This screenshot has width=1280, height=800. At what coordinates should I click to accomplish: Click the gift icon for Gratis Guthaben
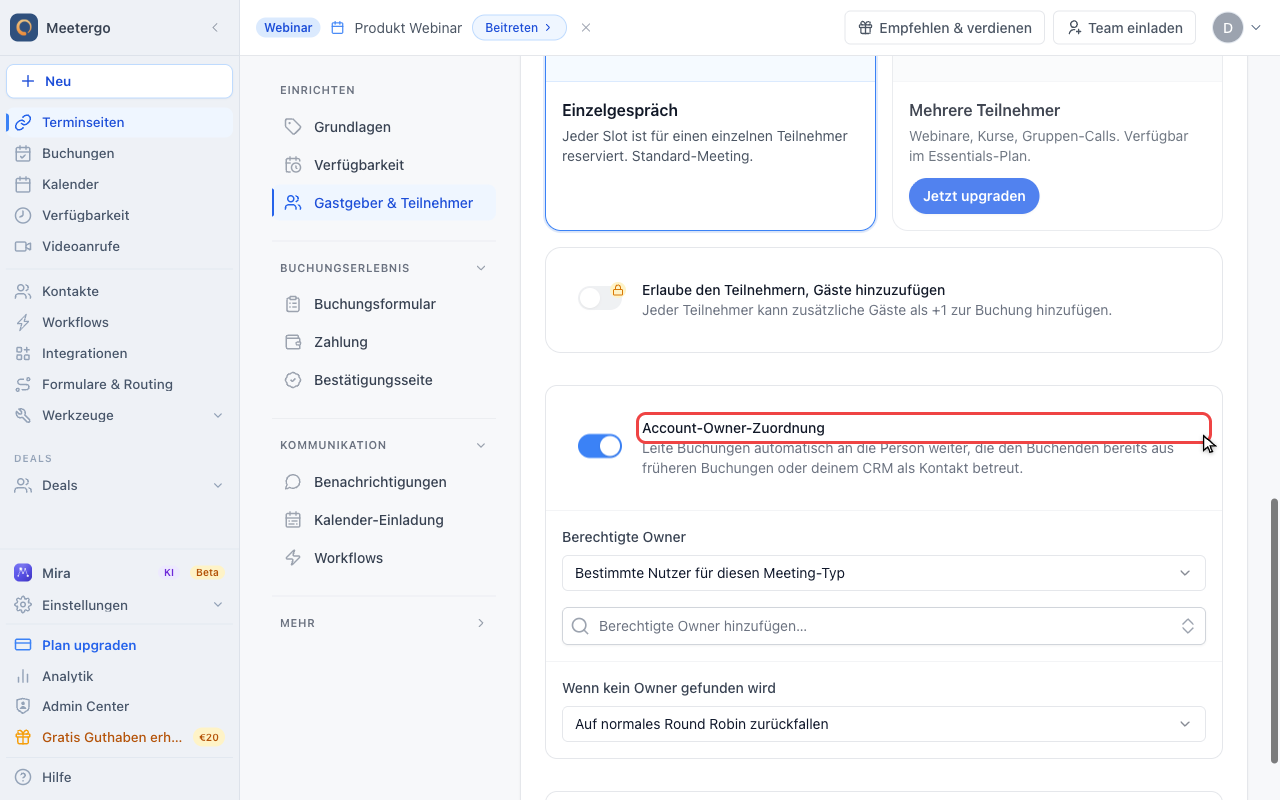pos(23,737)
